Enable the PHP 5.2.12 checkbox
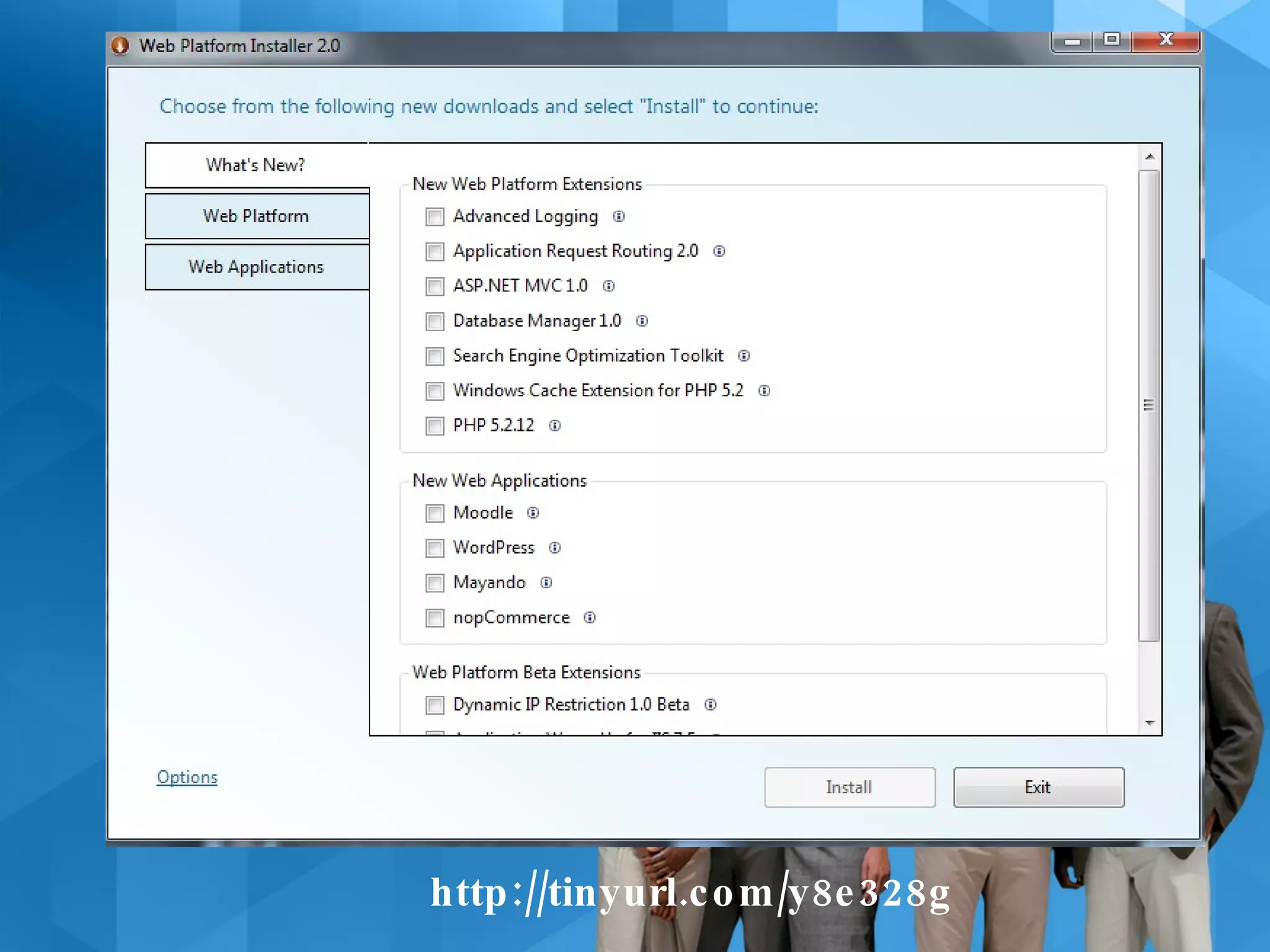This screenshot has height=952, width=1270. 435,426
